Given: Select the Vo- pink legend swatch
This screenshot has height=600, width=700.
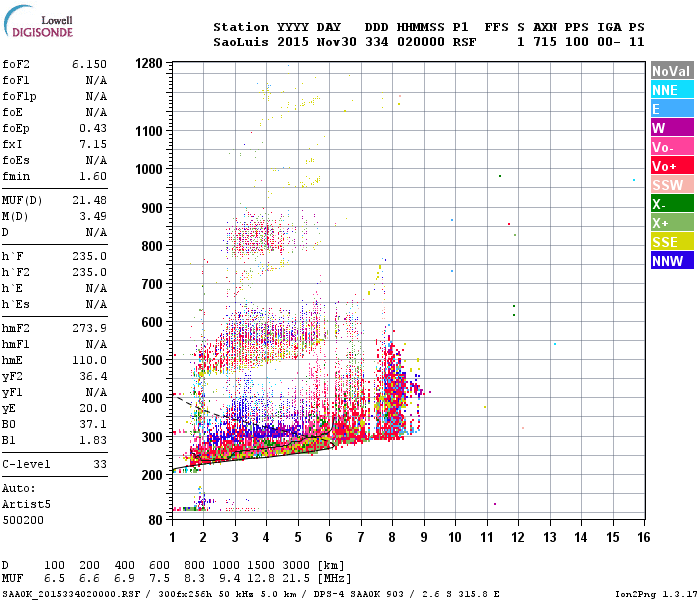Looking at the screenshot, I should click(672, 147).
